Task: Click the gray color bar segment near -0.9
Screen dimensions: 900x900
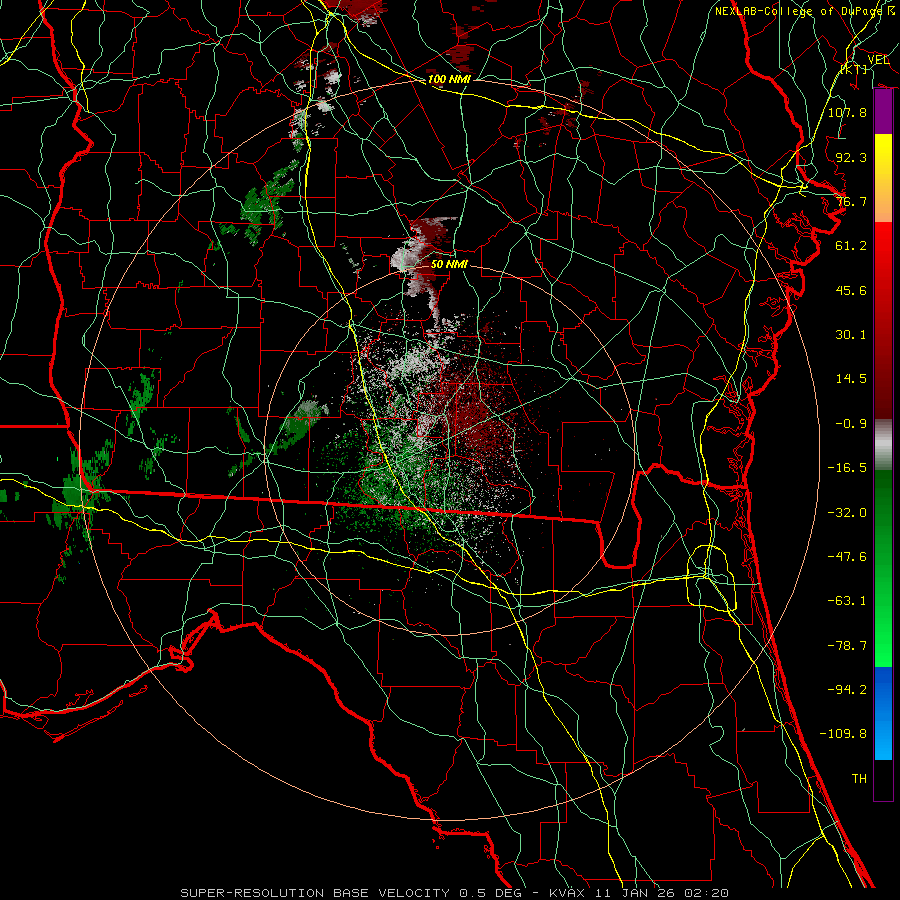Action: point(883,444)
